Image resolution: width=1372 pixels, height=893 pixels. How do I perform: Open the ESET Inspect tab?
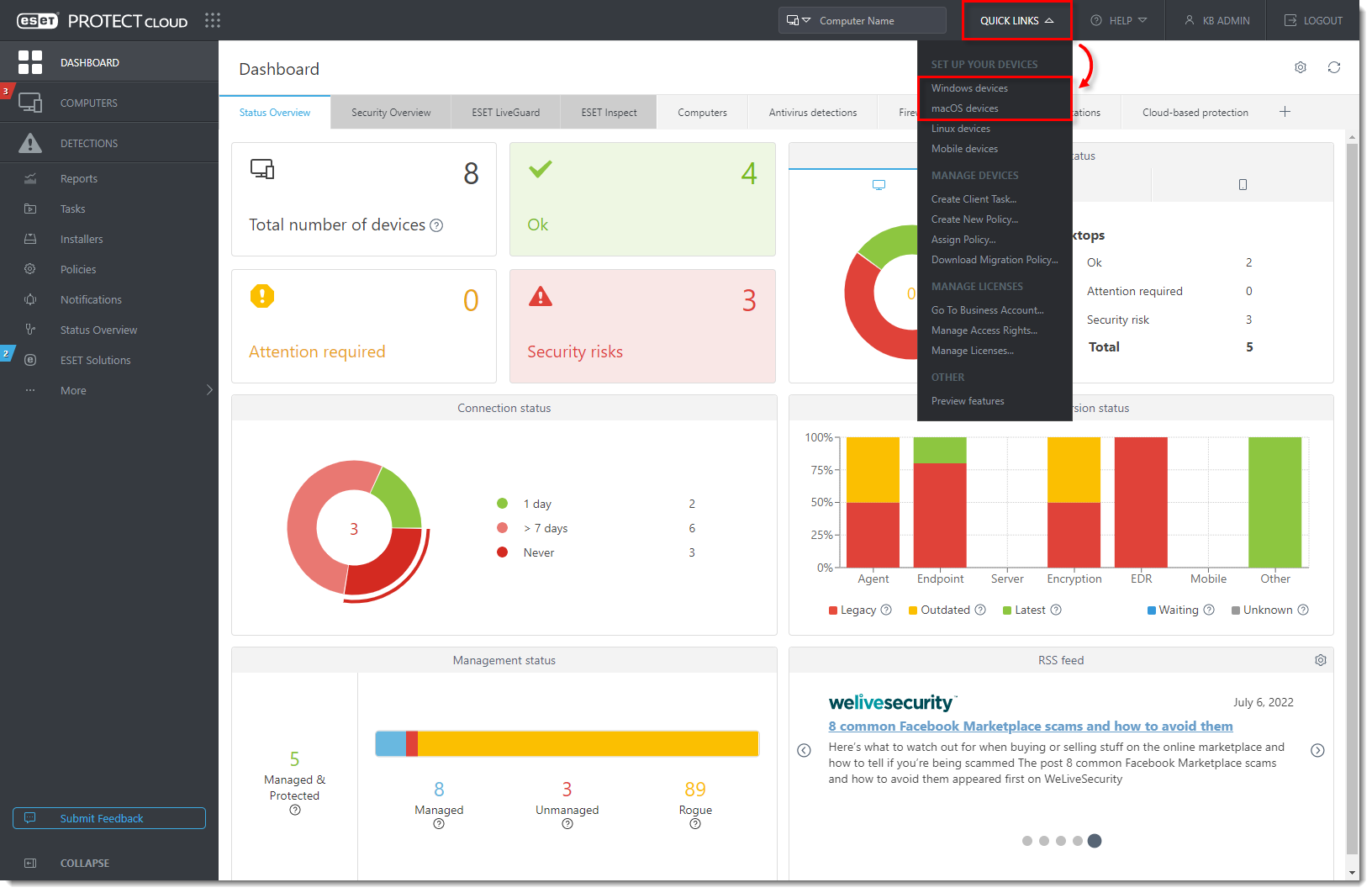609,113
